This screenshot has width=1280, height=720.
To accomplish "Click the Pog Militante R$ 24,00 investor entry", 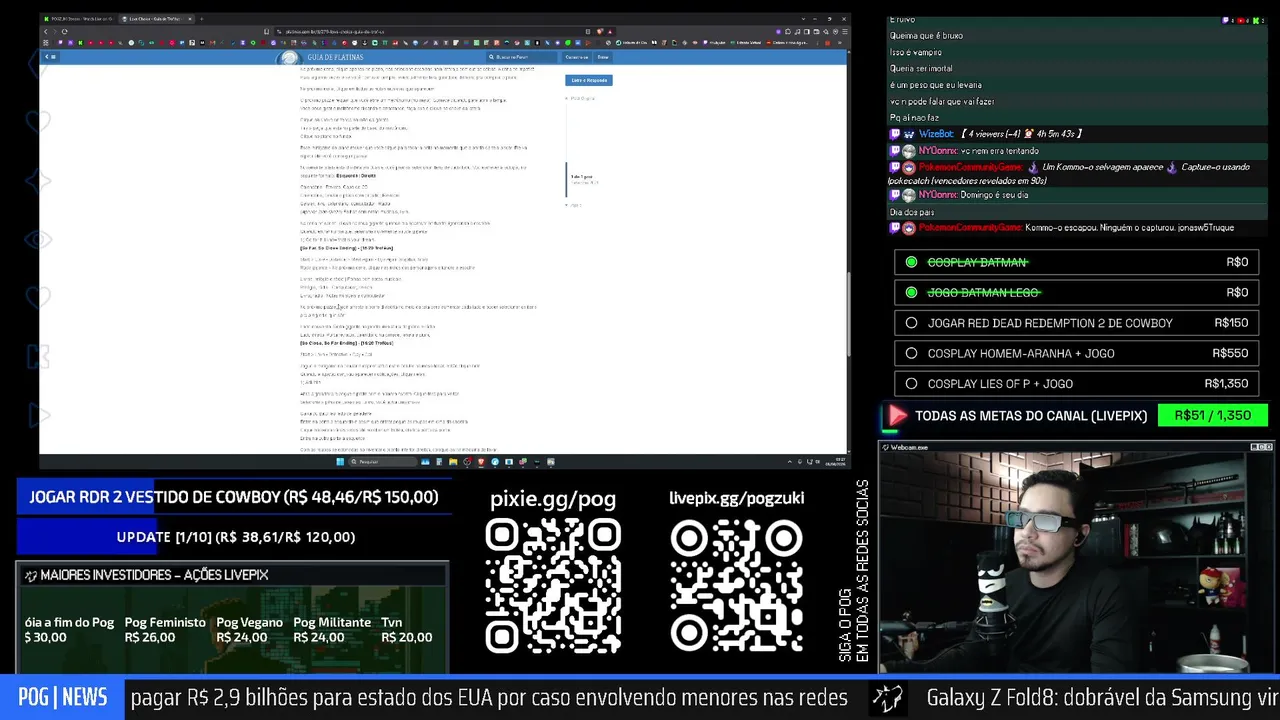I will tap(332, 630).
